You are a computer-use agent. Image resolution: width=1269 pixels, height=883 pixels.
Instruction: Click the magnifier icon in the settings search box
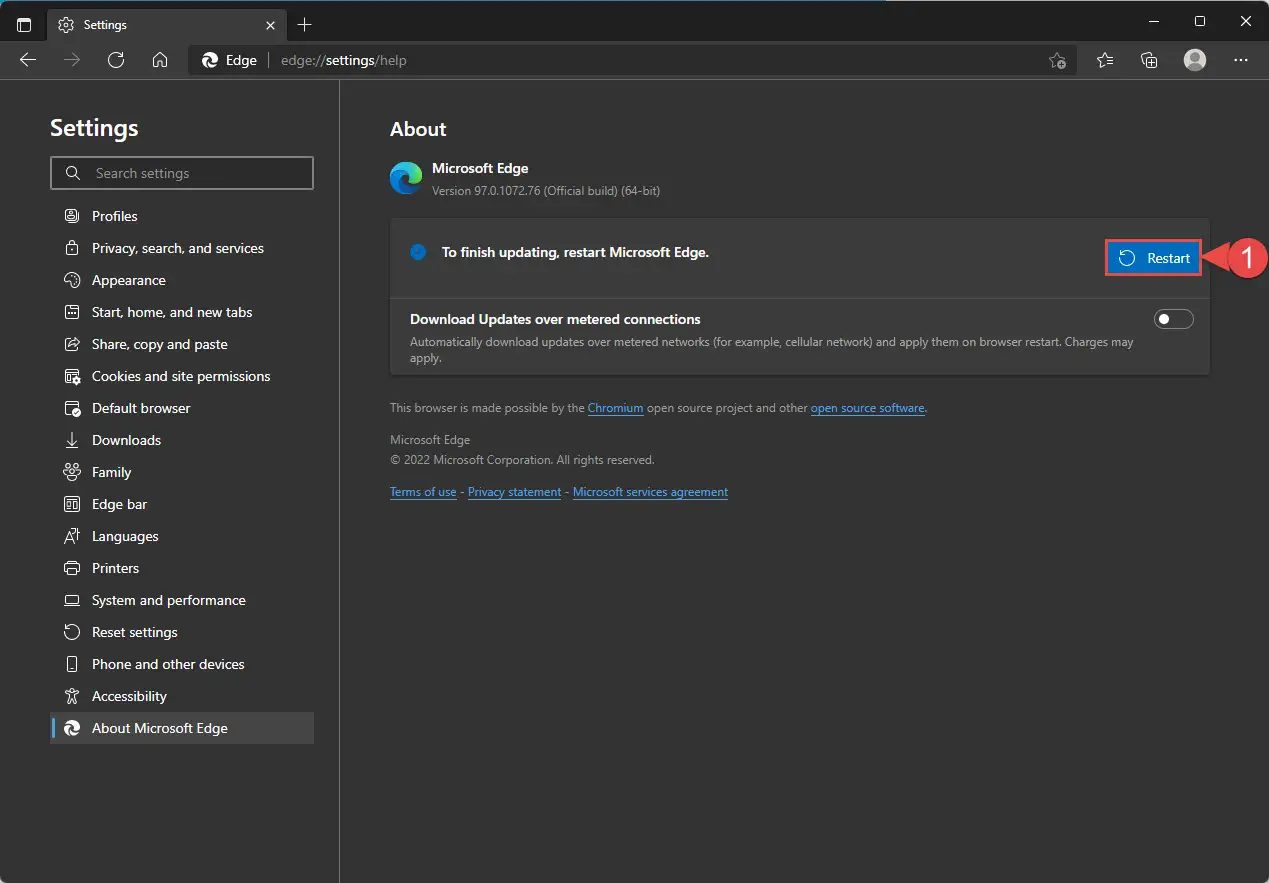[72, 173]
